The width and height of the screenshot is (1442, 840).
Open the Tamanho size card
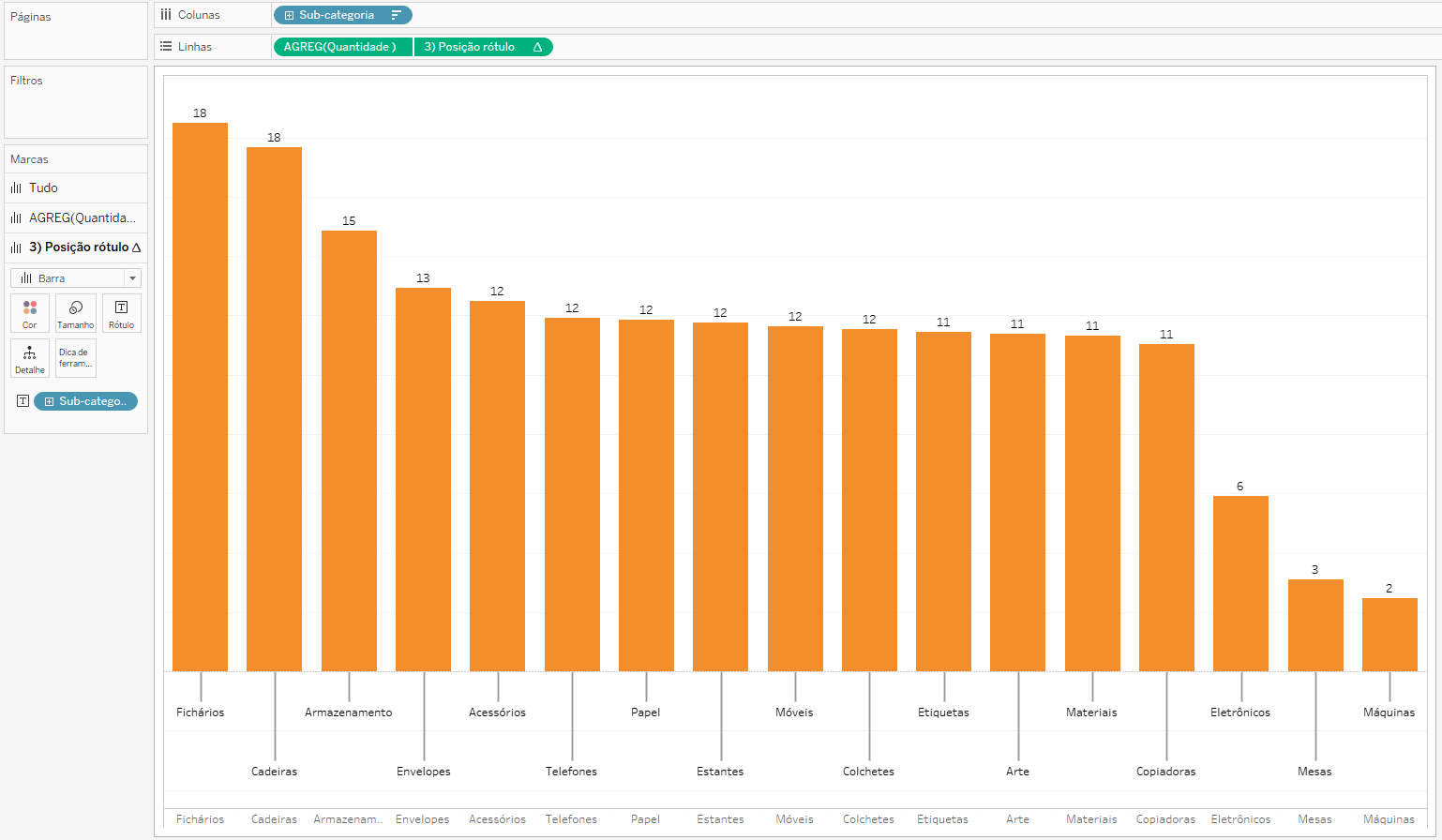76,312
